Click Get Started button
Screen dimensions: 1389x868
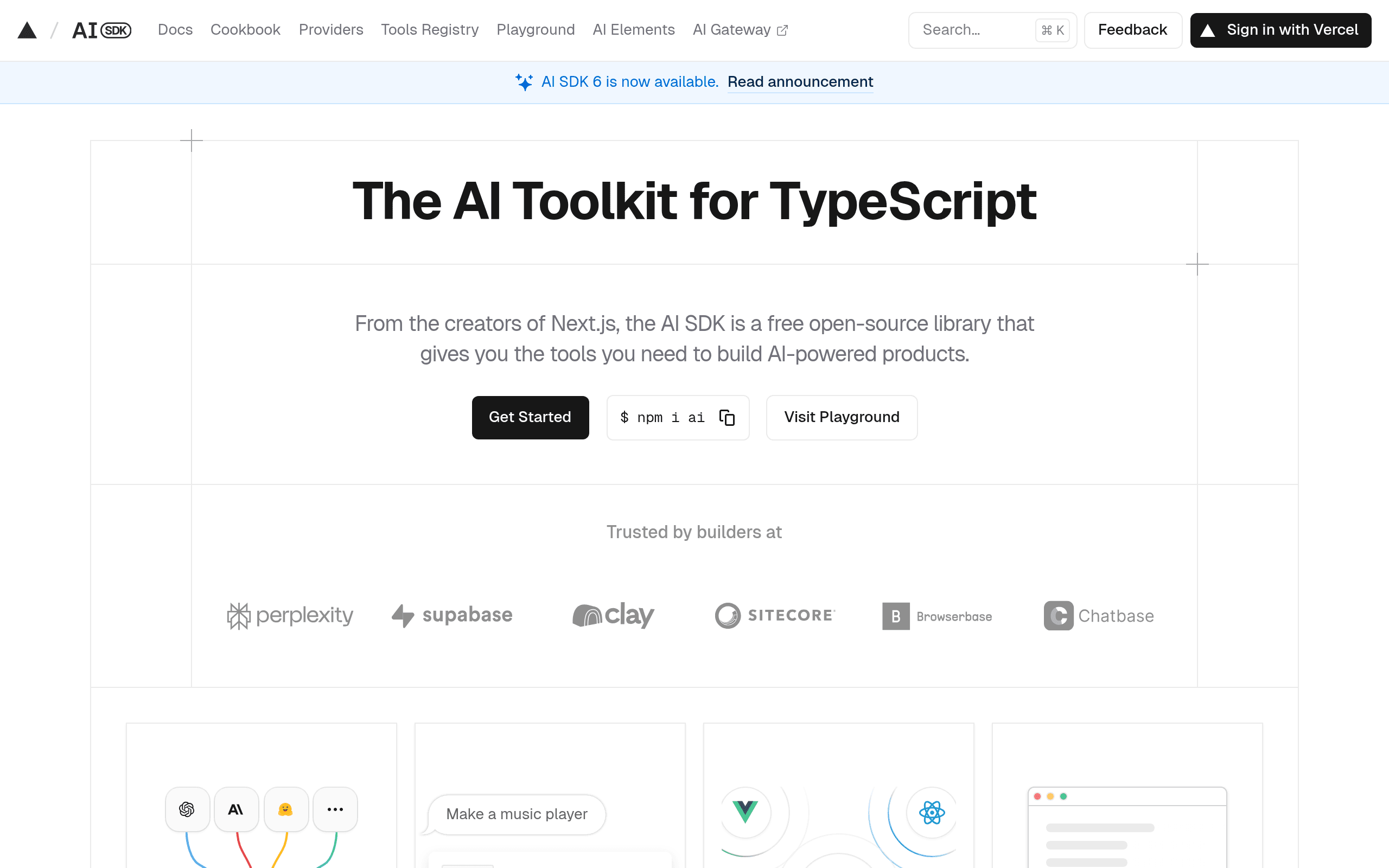[530, 417]
